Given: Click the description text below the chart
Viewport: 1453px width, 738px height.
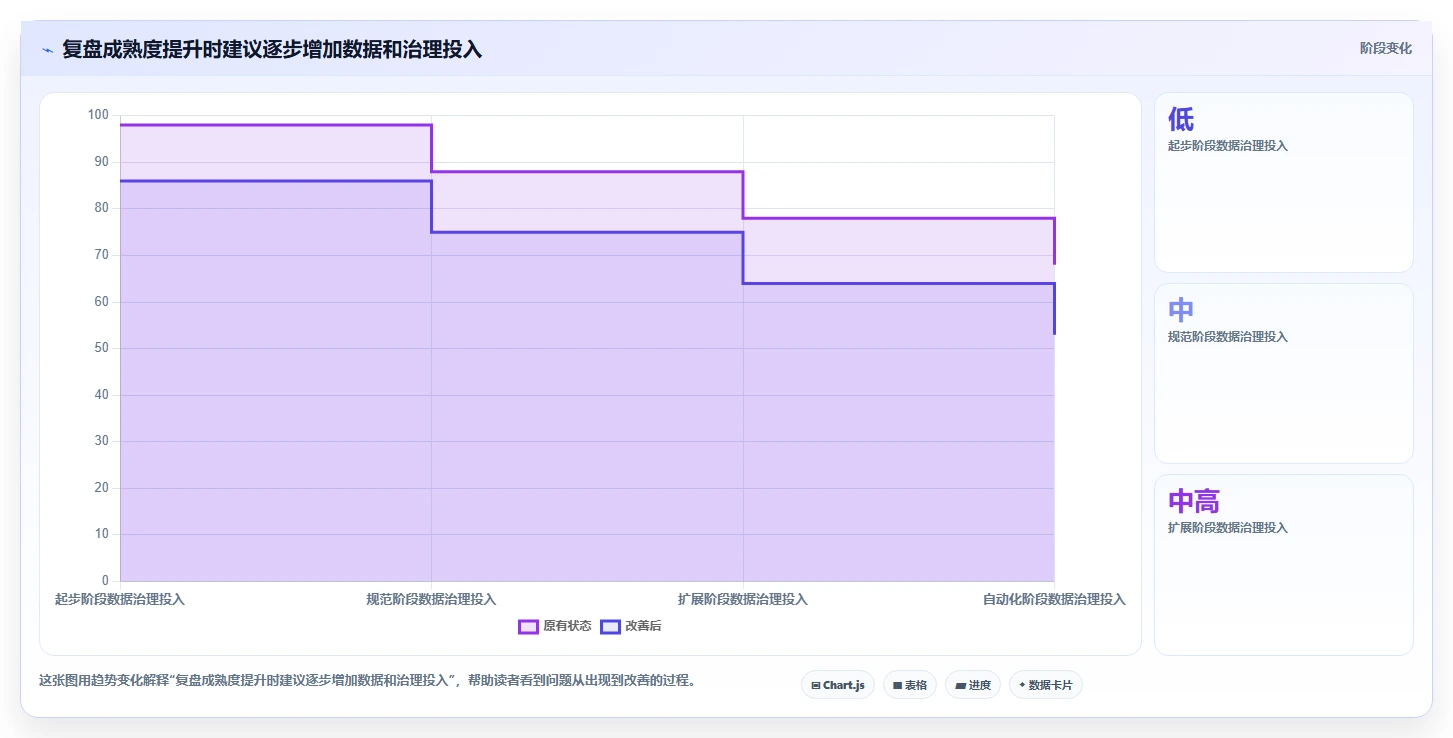Looking at the screenshot, I should (x=367, y=680).
